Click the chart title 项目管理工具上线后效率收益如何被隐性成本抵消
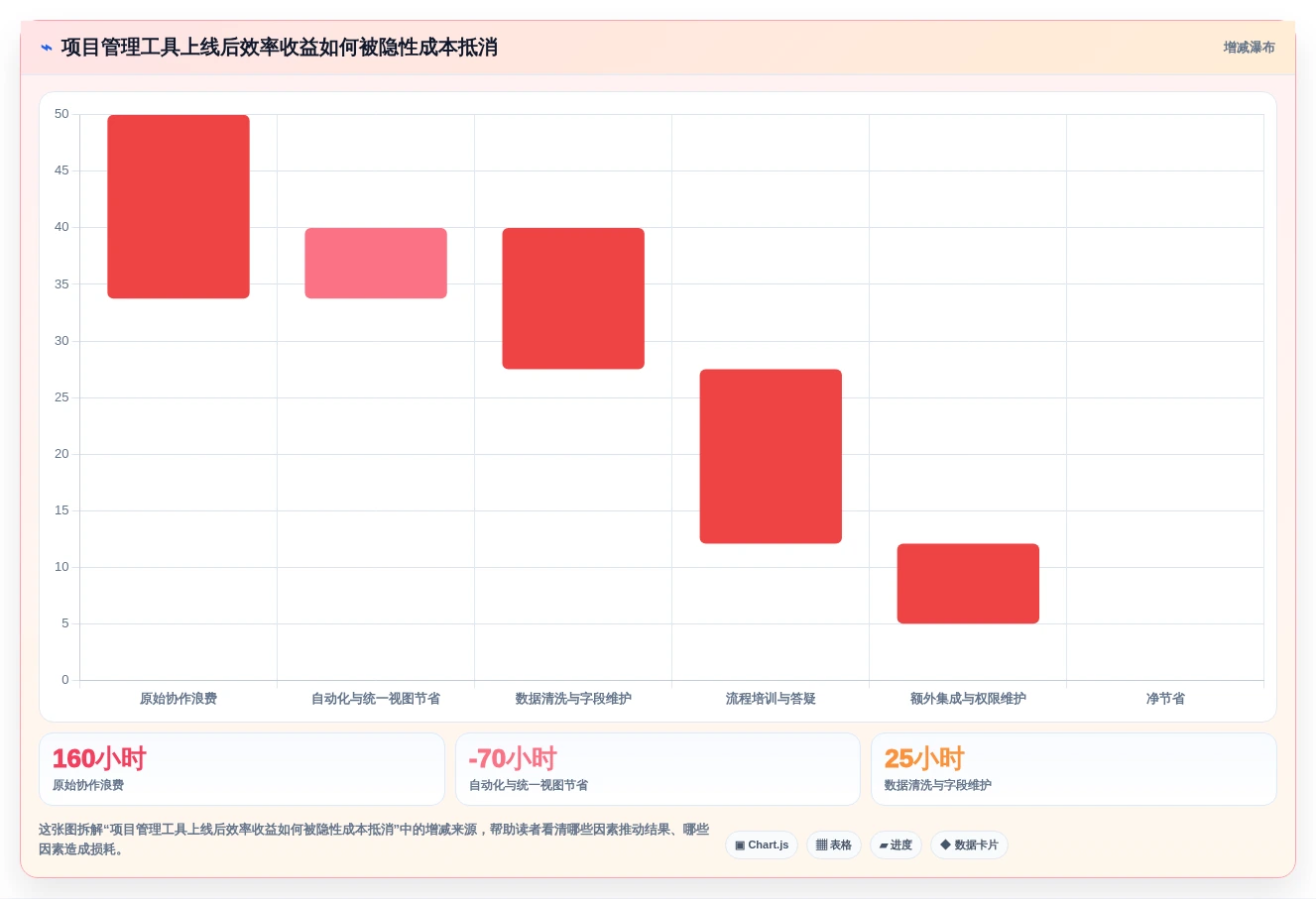This screenshot has height=899, width=1316. point(279,48)
